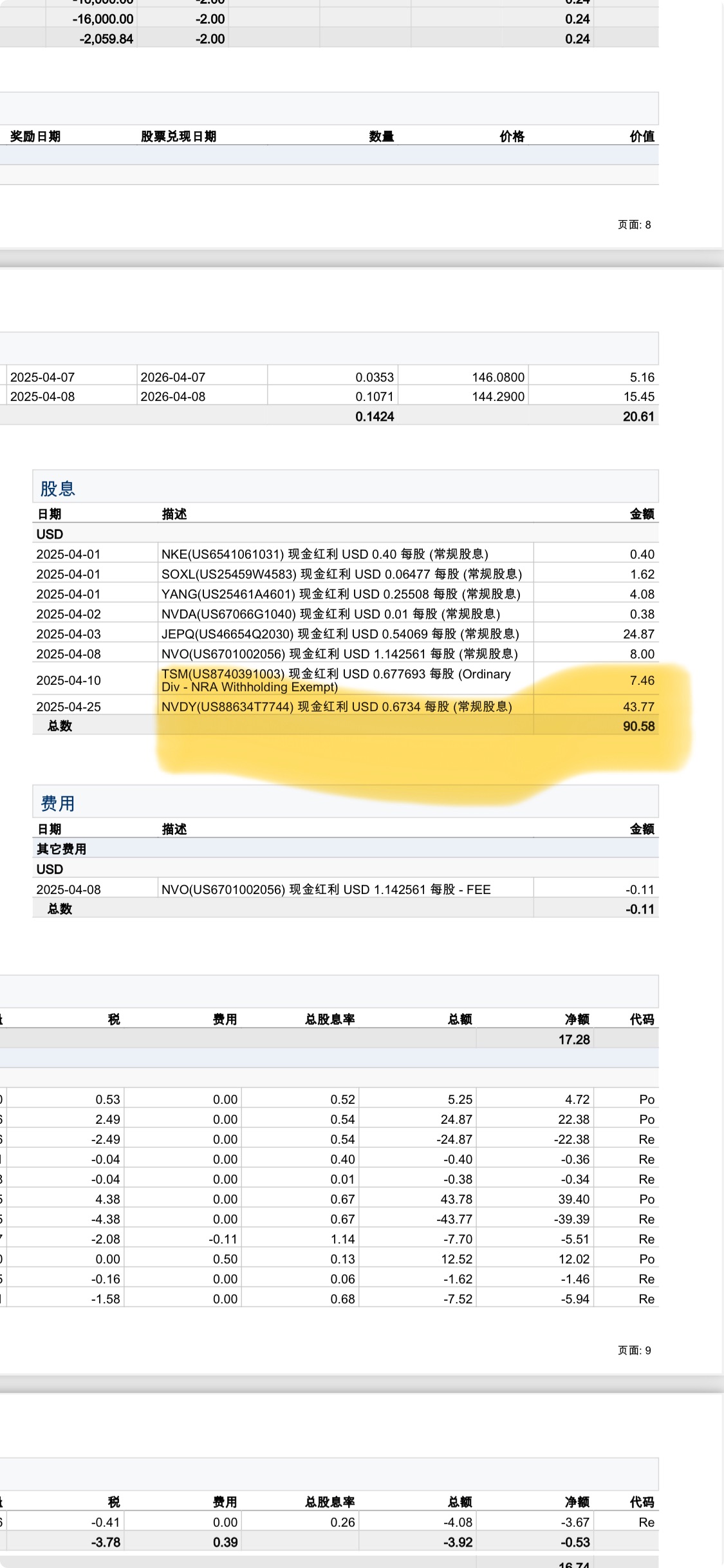Click the date 2025-04-03 in dividends
The width and height of the screenshot is (724, 1568).
(x=68, y=634)
